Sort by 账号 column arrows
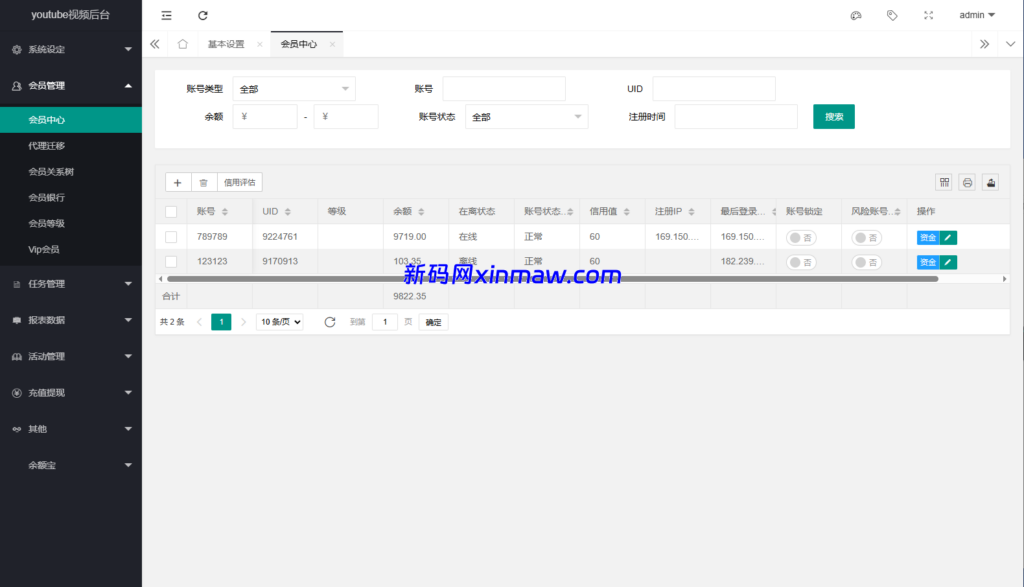The height and width of the screenshot is (587, 1024). (x=225, y=212)
